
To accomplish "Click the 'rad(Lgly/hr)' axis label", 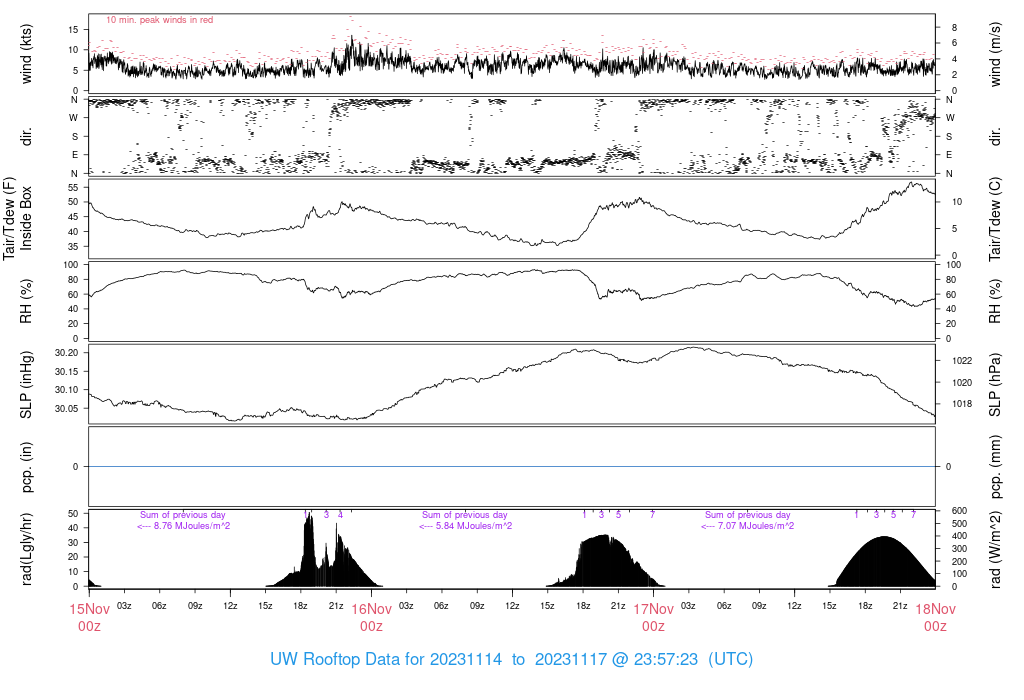I will (x=26, y=549).
